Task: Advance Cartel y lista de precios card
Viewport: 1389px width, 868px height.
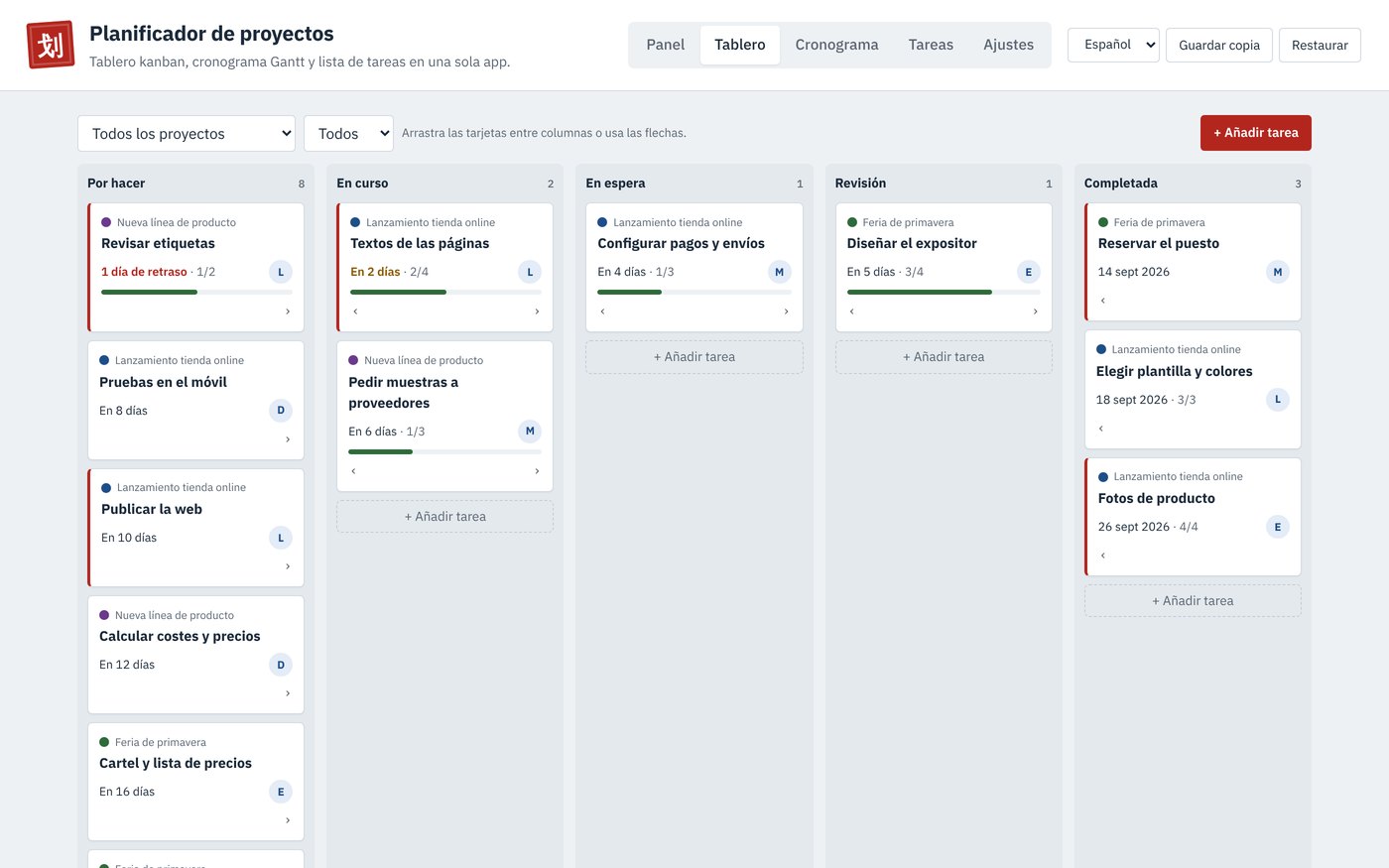Action: (x=288, y=820)
